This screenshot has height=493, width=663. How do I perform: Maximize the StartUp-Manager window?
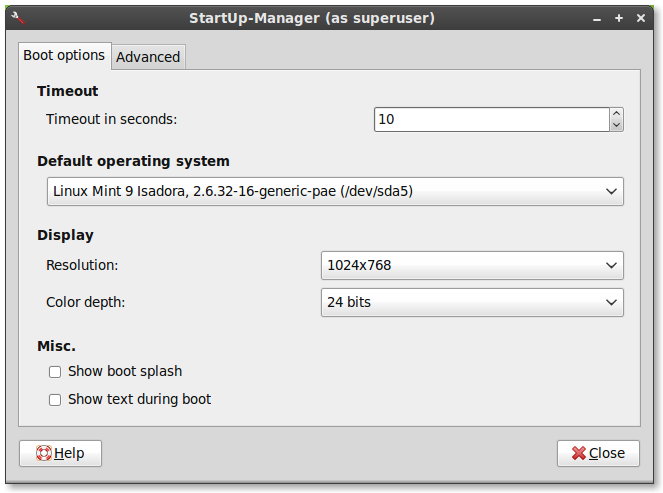tap(619, 18)
